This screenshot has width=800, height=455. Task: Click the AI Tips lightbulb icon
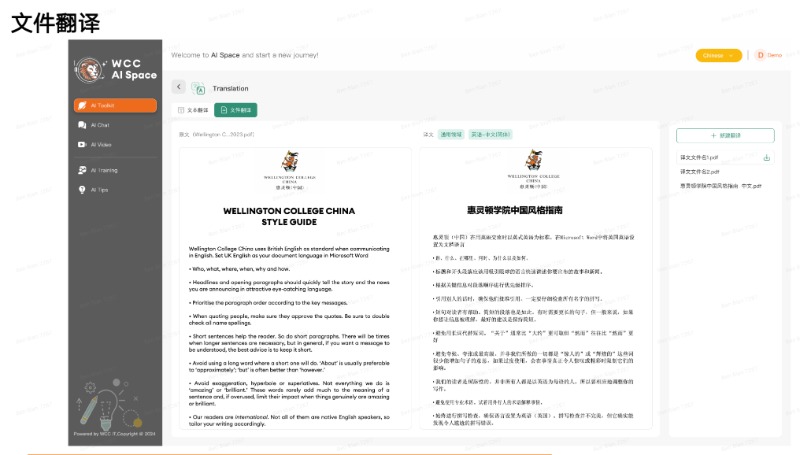pyautogui.click(x=83, y=189)
